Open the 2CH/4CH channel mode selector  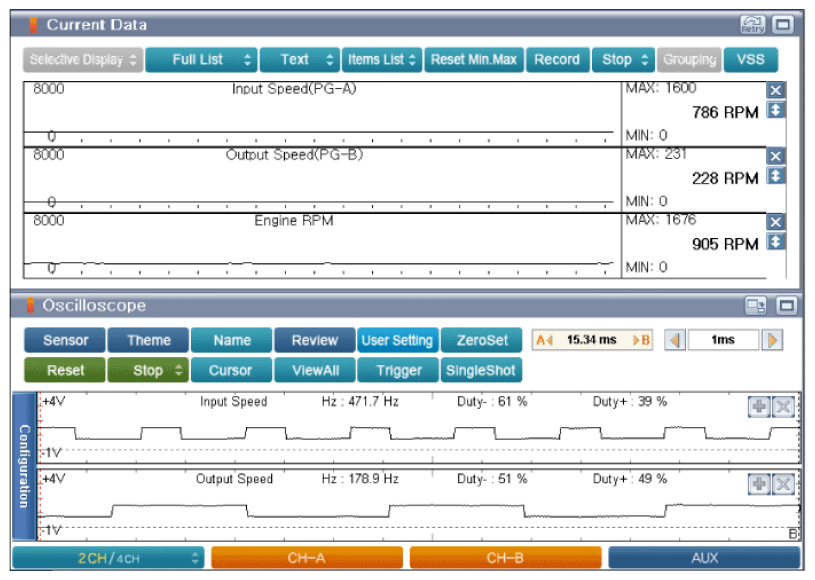pyautogui.click(x=108, y=558)
